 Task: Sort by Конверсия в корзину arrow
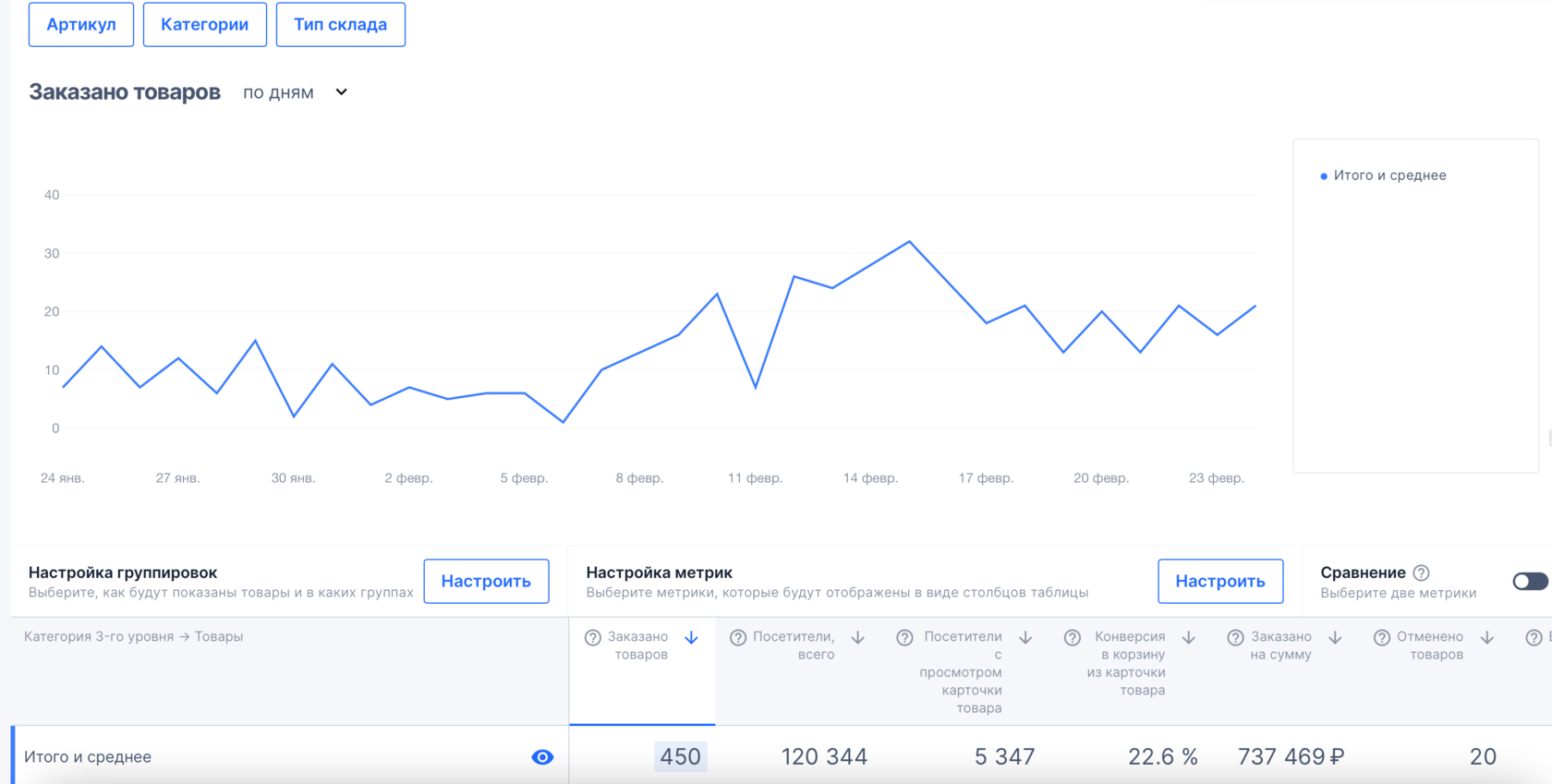pyautogui.click(x=1189, y=638)
